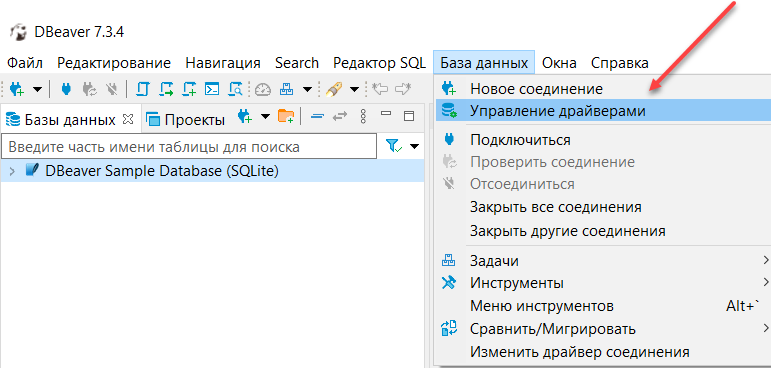Collapse all via blue lines panel icon

(318, 117)
